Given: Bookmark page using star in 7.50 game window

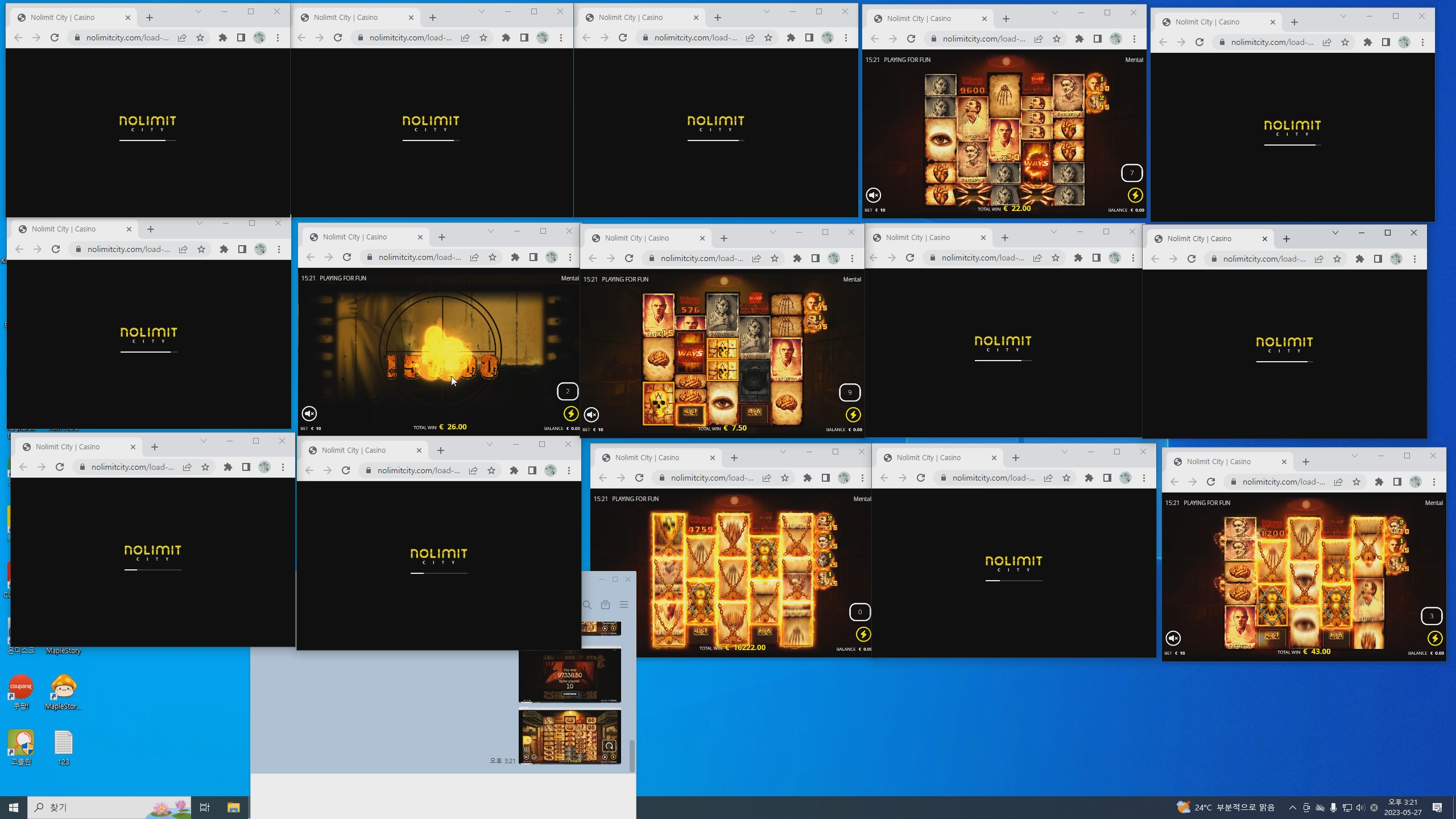Looking at the screenshot, I should pos(775,258).
